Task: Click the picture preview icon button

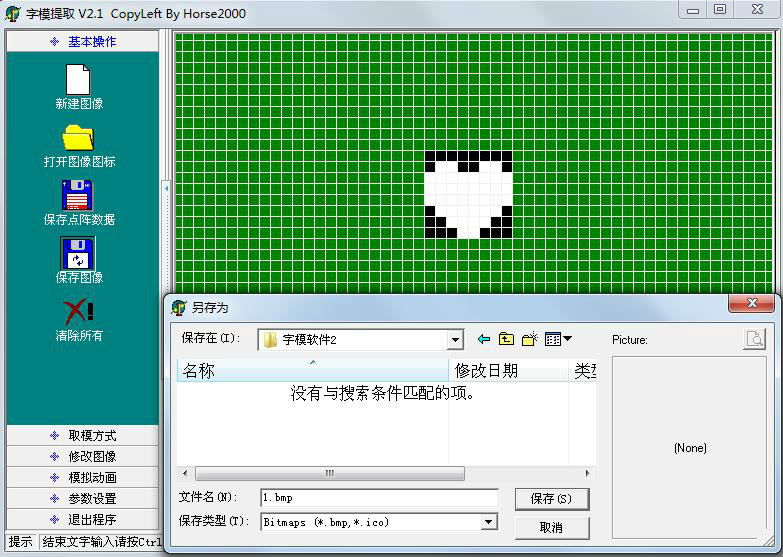Action: [754, 340]
